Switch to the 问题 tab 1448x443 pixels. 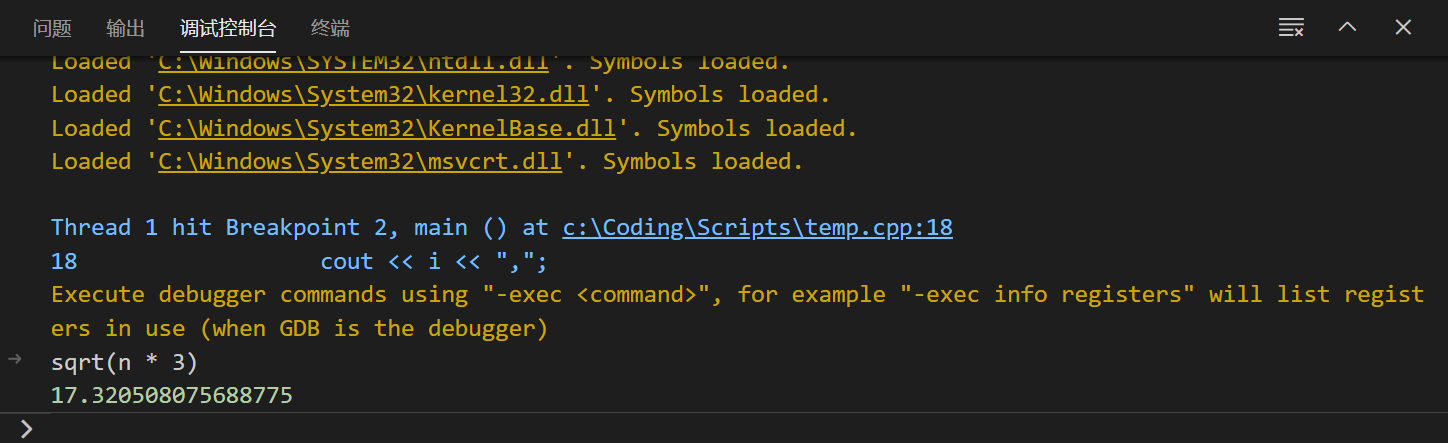pos(52,28)
